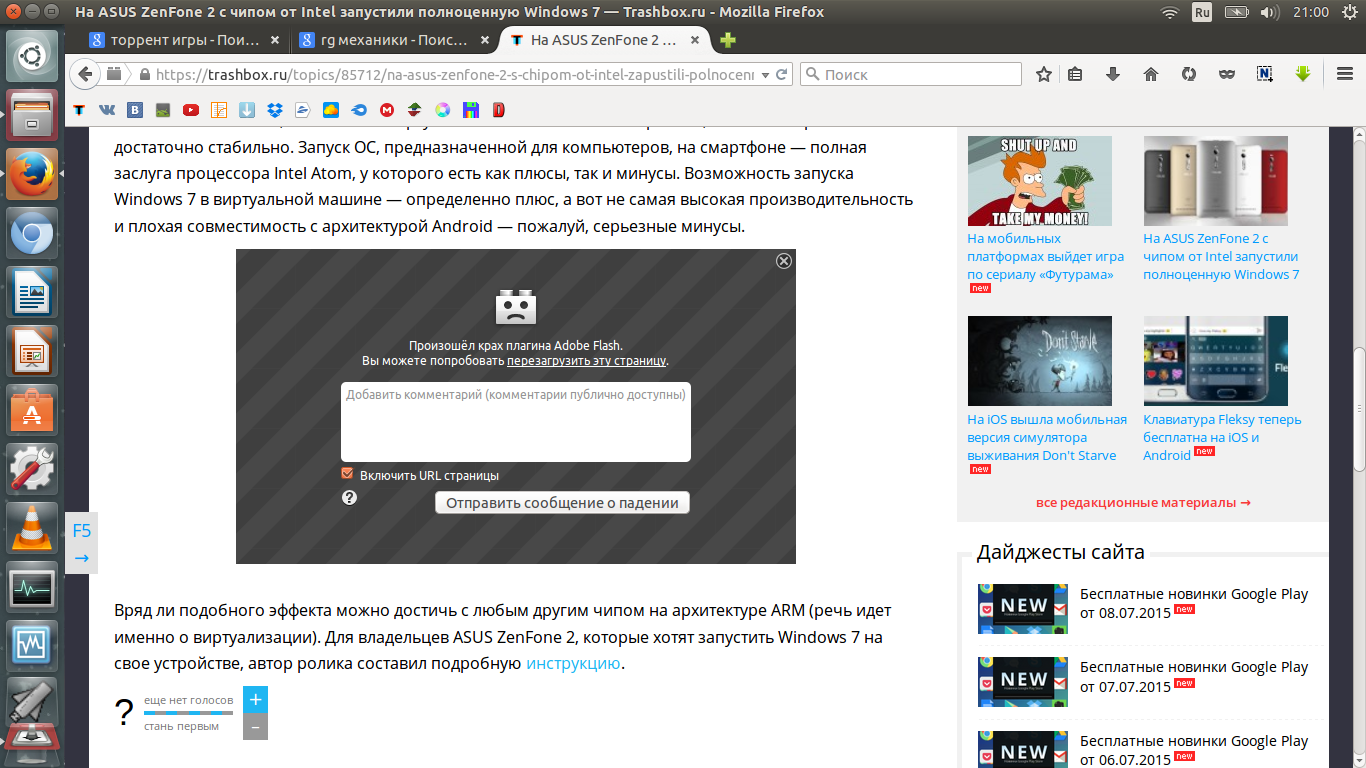Open the ASUS ZenFone phones thumbnail
Image resolution: width=1366 pixels, height=768 pixels.
tap(1216, 181)
